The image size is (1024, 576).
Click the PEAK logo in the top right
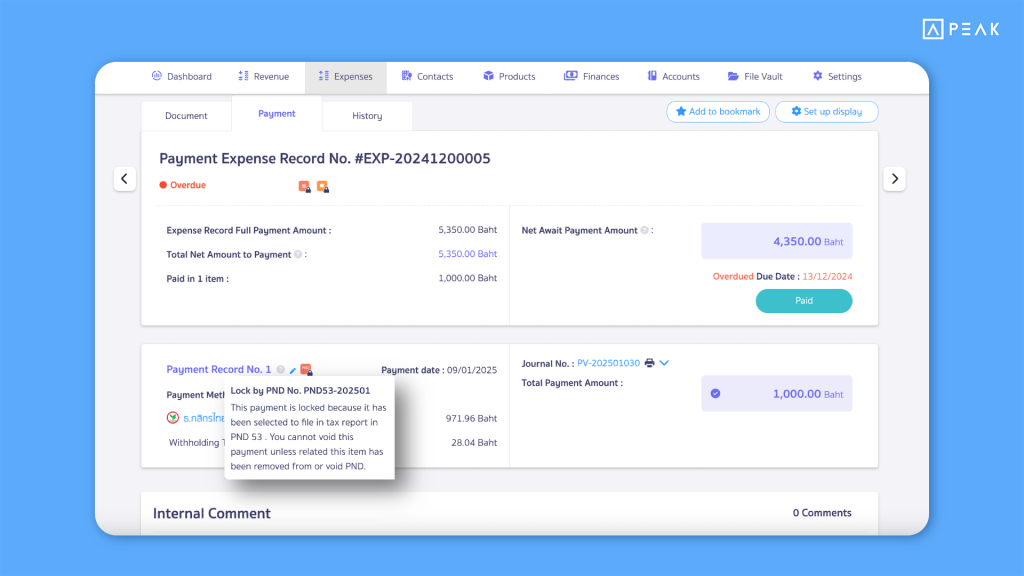coord(958,29)
